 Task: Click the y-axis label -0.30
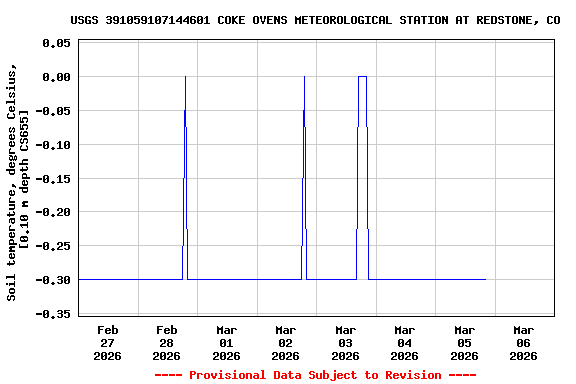coord(53,280)
